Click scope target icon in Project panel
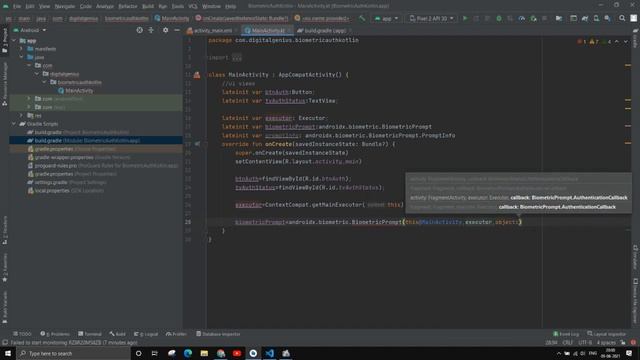This screenshot has height=360, width=640. point(140,30)
